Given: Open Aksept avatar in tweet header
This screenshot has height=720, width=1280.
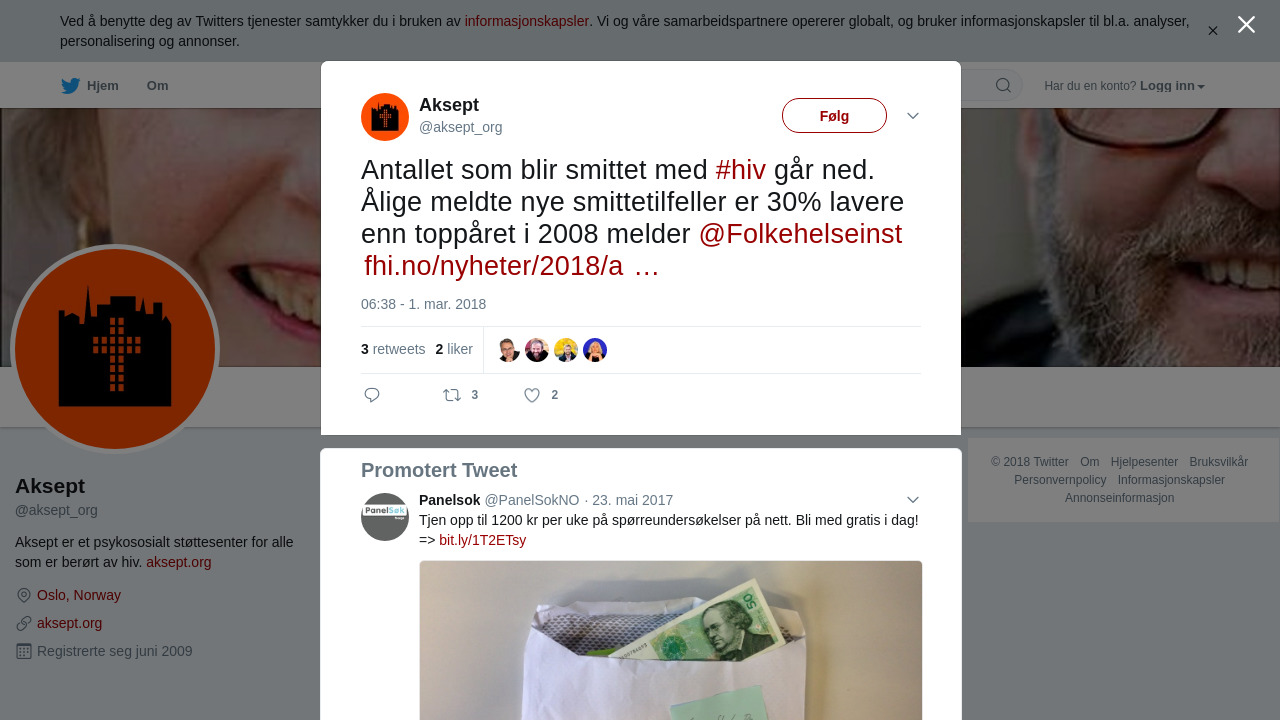Looking at the screenshot, I should coord(385,117).
